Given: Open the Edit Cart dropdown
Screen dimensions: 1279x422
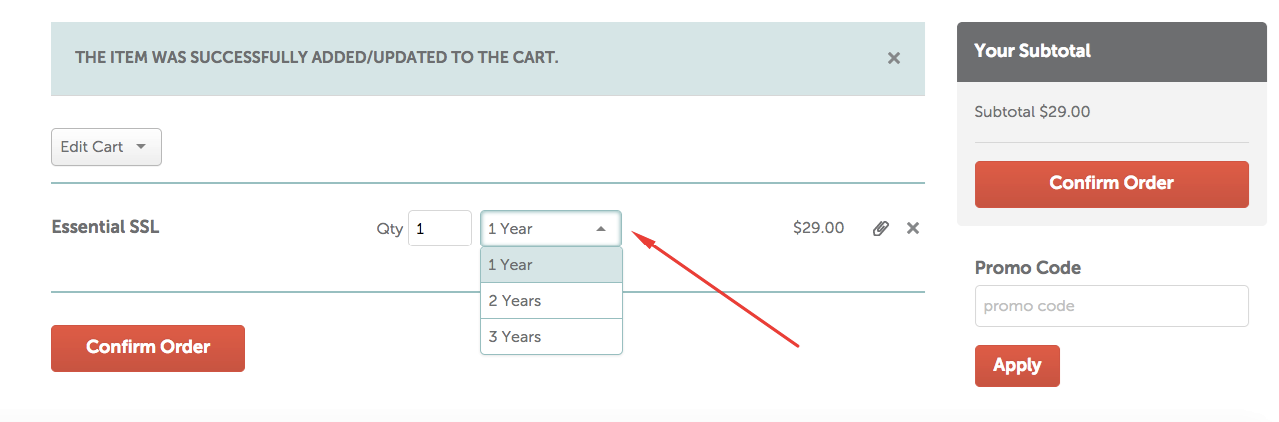Looking at the screenshot, I should coord(106,147).
